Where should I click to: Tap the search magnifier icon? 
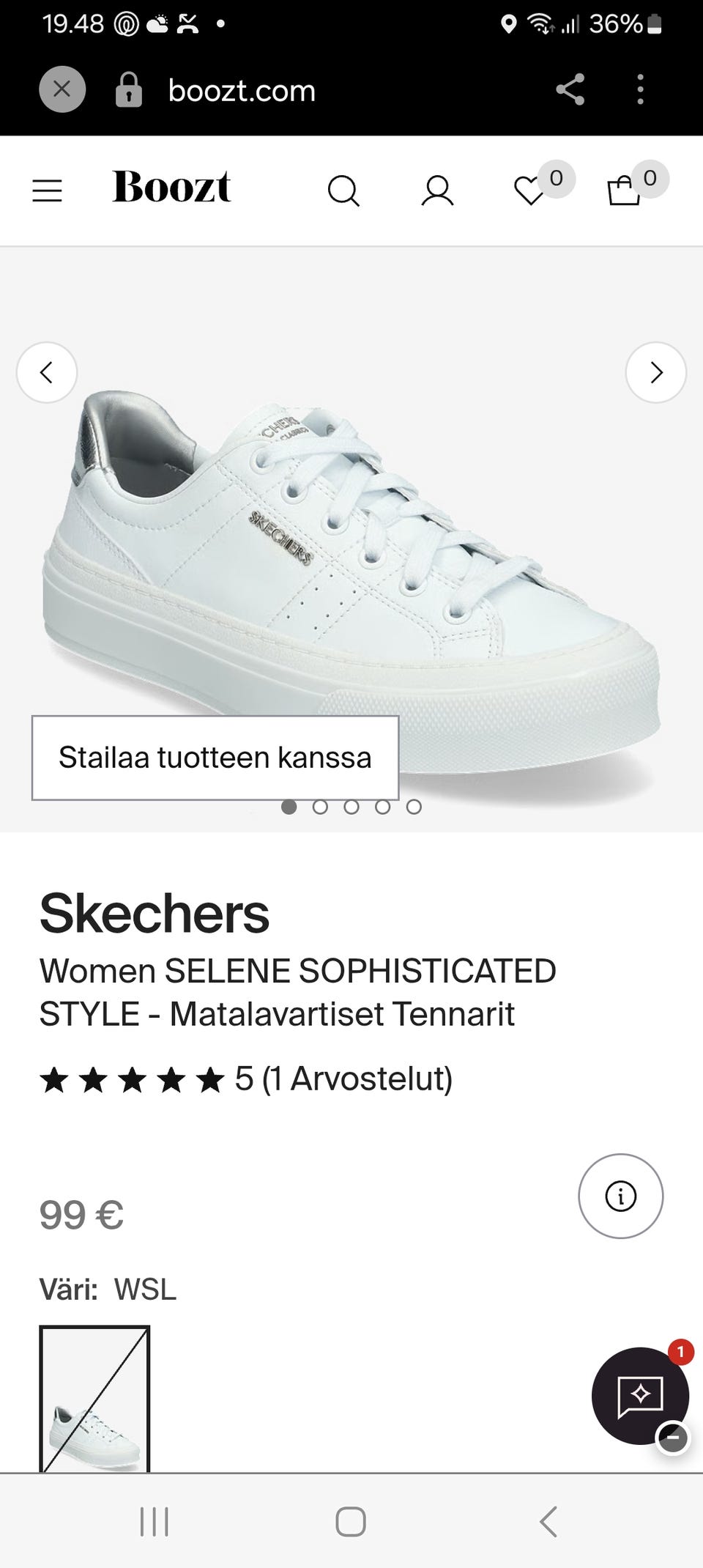[x=343, y=191]
